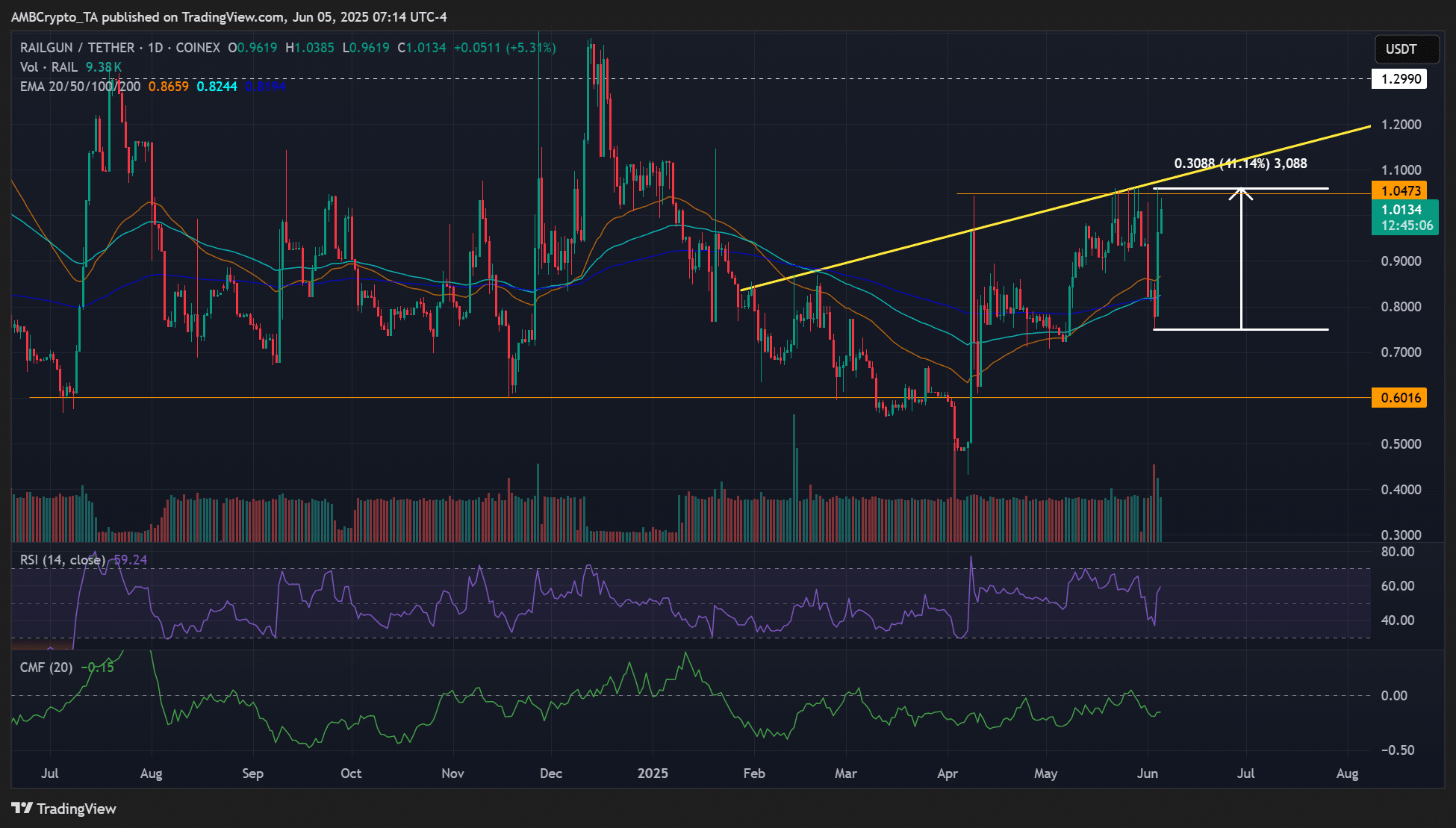The image size is (1456, 828).
Task: Click the Jun label on time axis
Action: (x=1148, y=773)
